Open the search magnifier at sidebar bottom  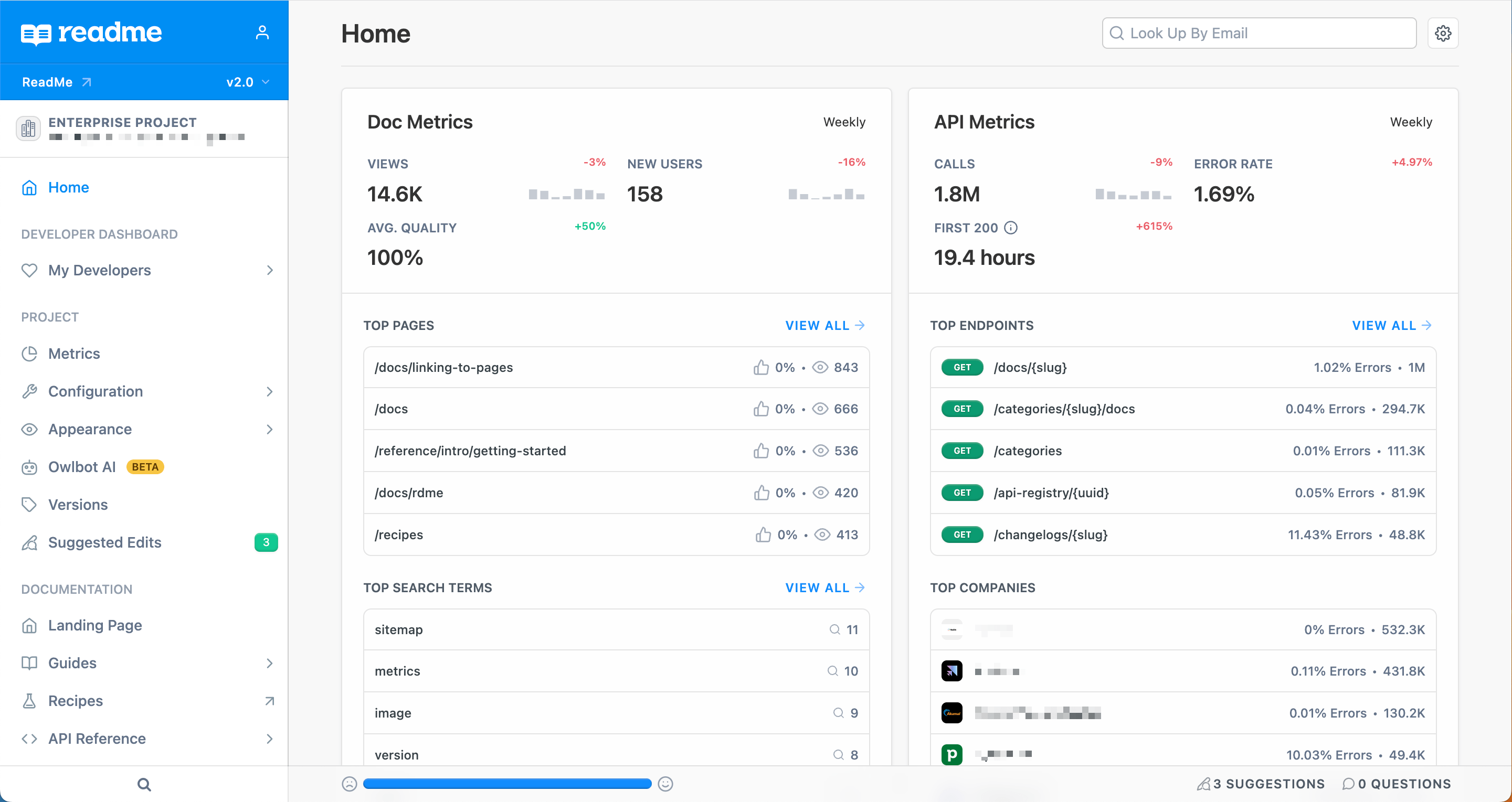click(x=144, y=784)
